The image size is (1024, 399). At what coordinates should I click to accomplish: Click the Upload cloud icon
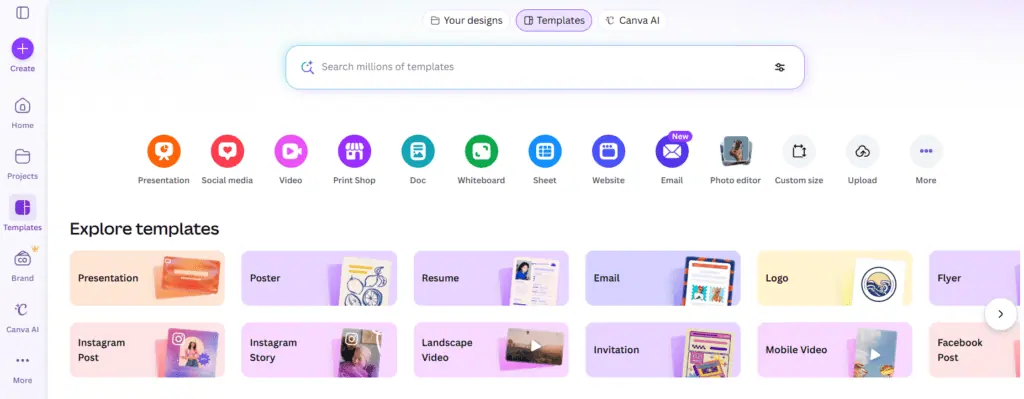(862, 152)
